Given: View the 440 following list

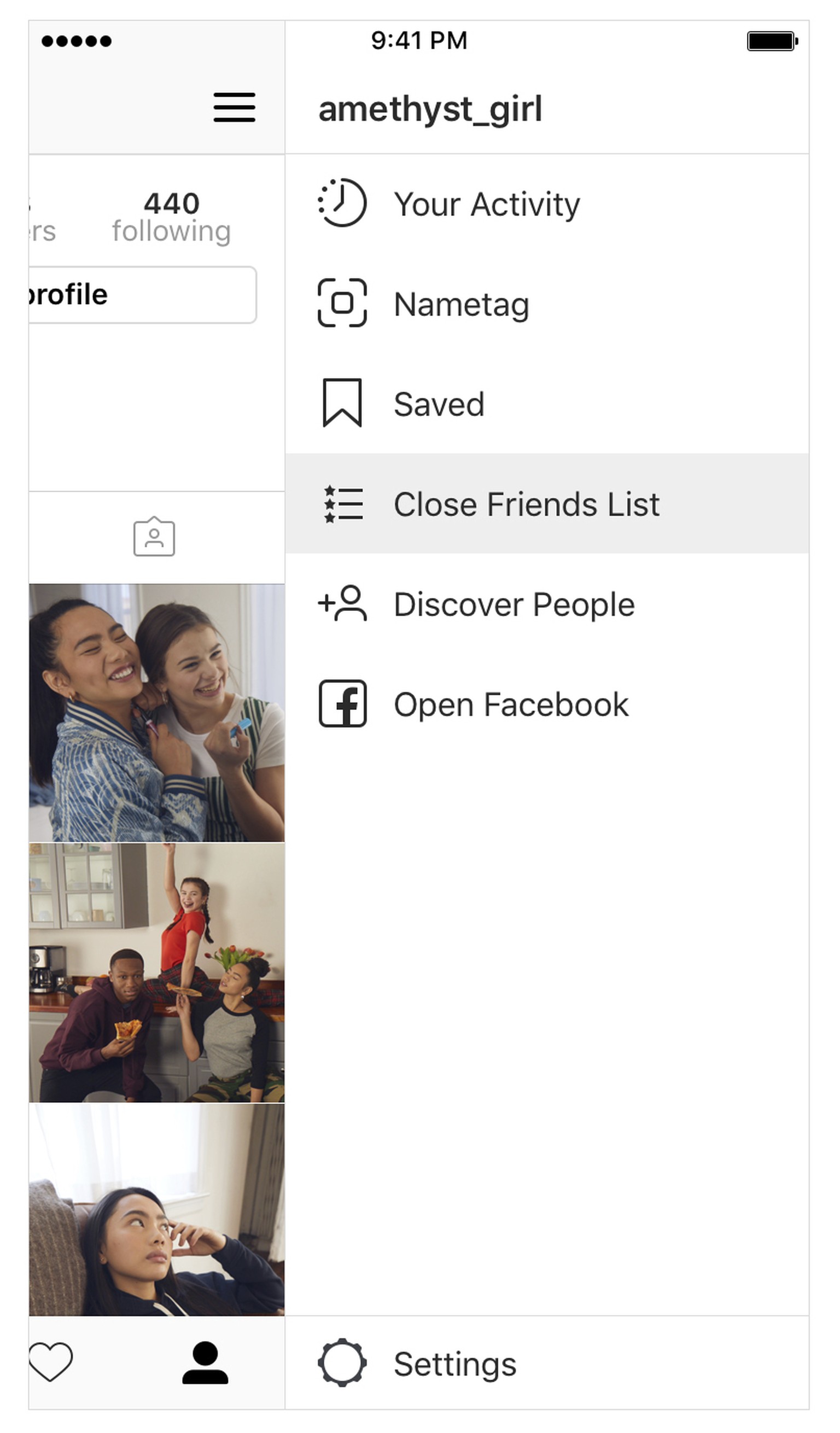Looking at the screenshot, I should pos(171,217).
